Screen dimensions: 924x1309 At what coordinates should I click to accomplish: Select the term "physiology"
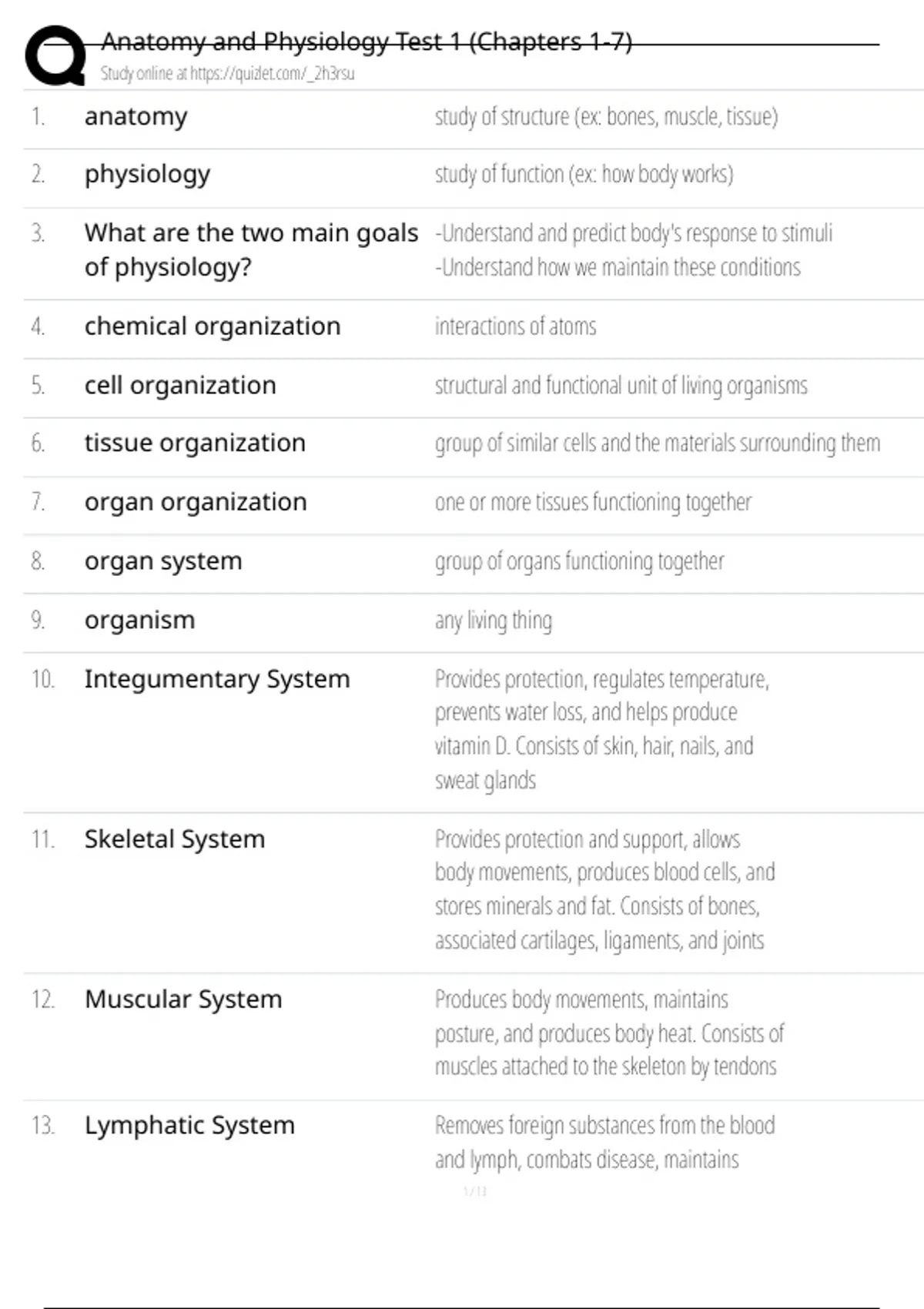click(147, 174)
